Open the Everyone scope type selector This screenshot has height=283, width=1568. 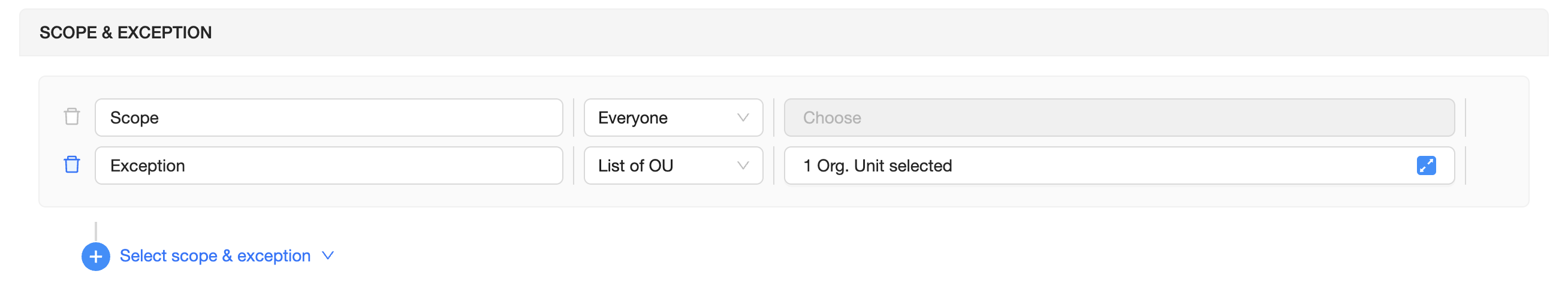click(x=673, y=118)
